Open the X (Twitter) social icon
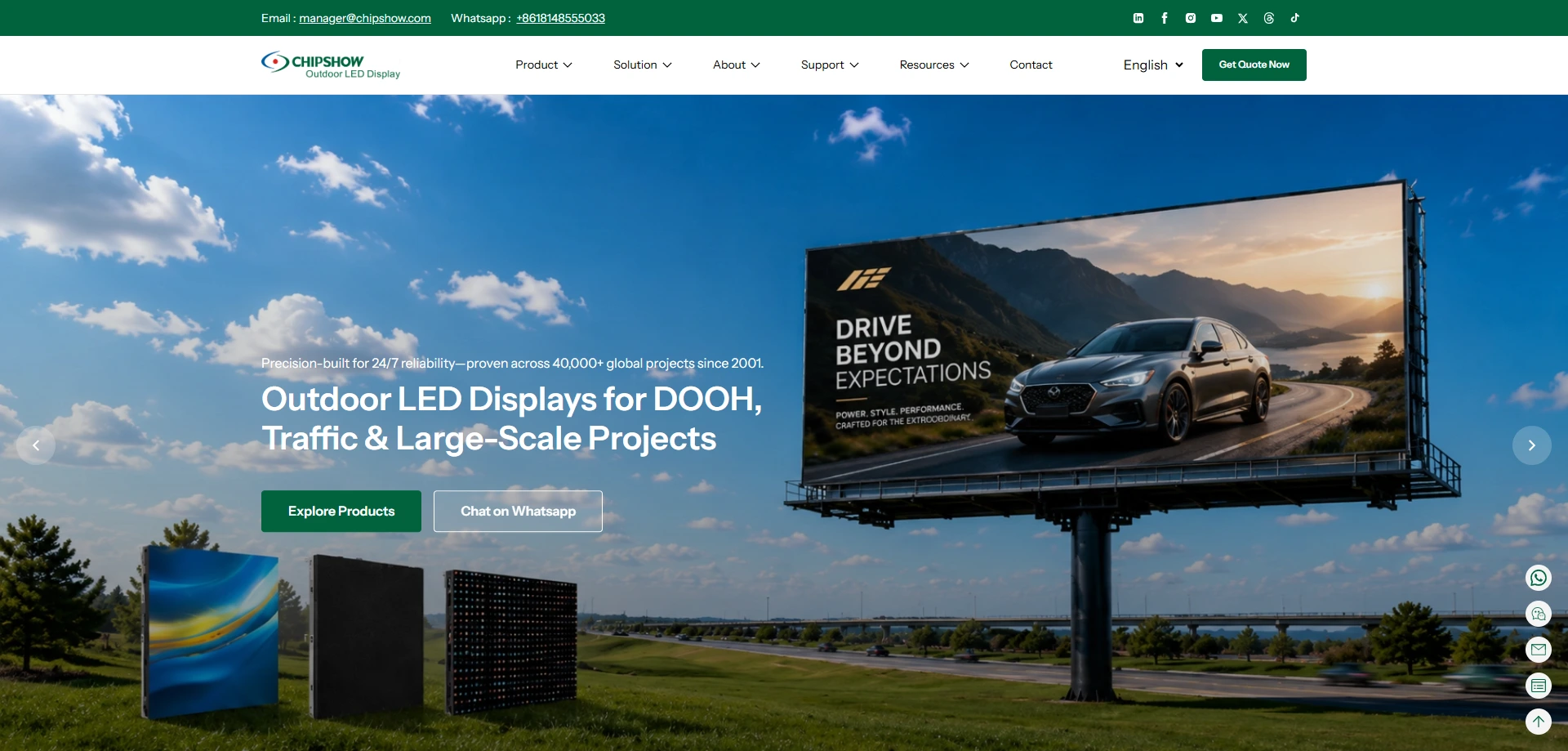1568x751 pixels. click(1243, 18)
